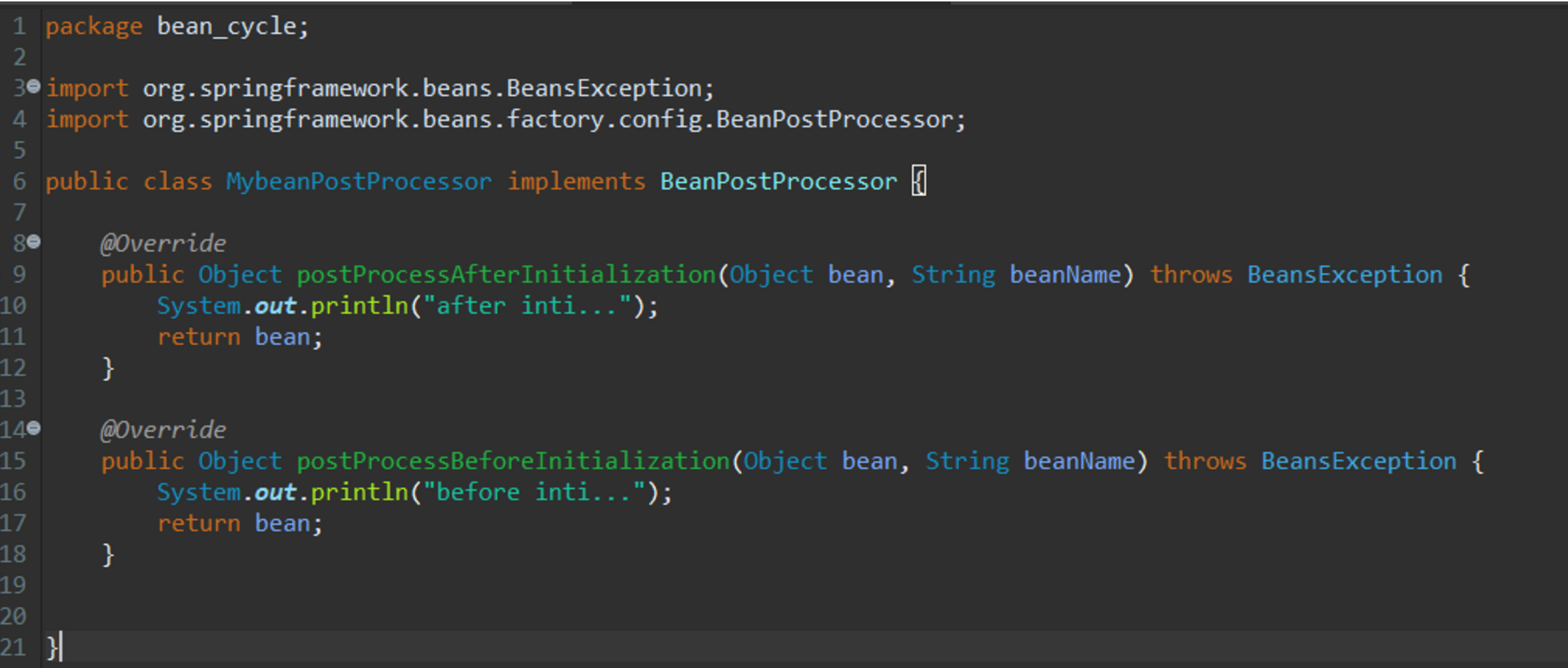Click line number 6 in the gutter
This screenshot has width=1568, height=668.
[19, 182]
